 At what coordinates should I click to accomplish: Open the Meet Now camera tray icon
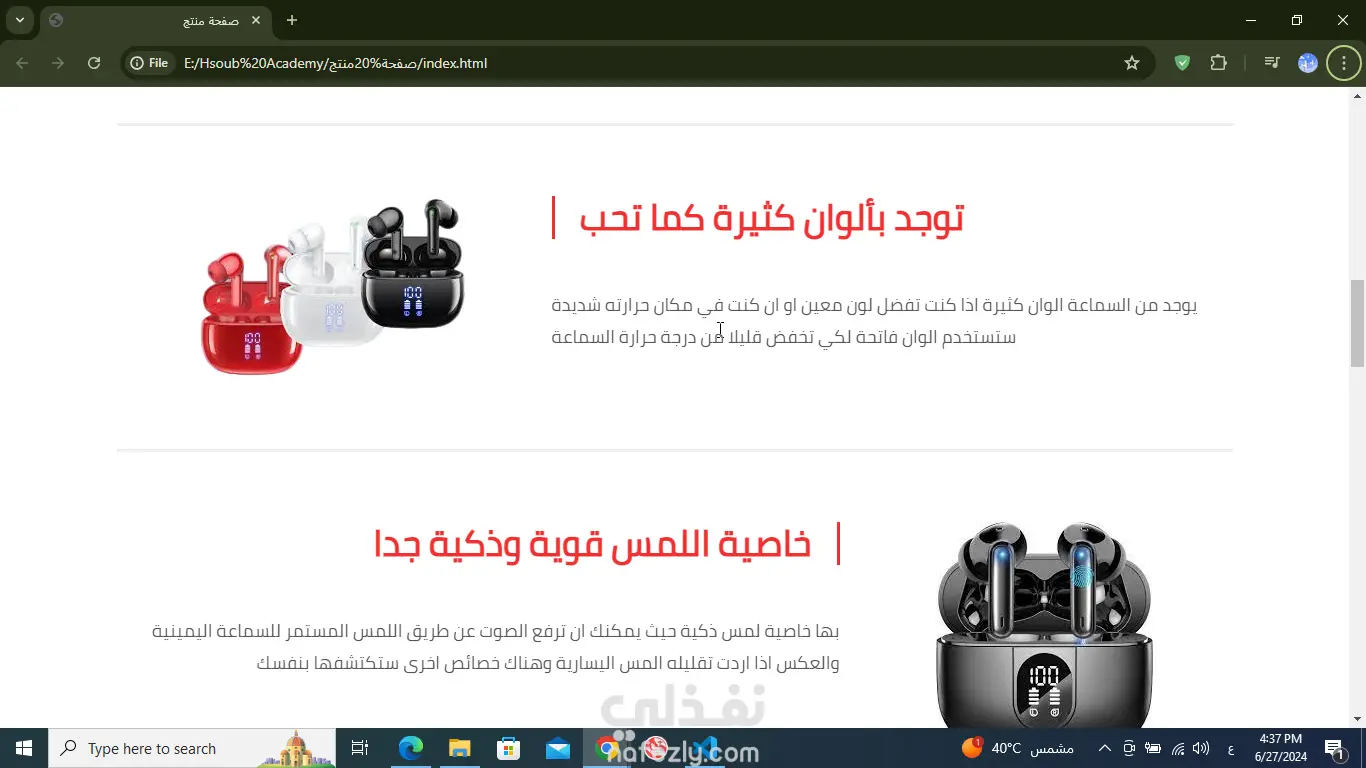click(1129, 748)
